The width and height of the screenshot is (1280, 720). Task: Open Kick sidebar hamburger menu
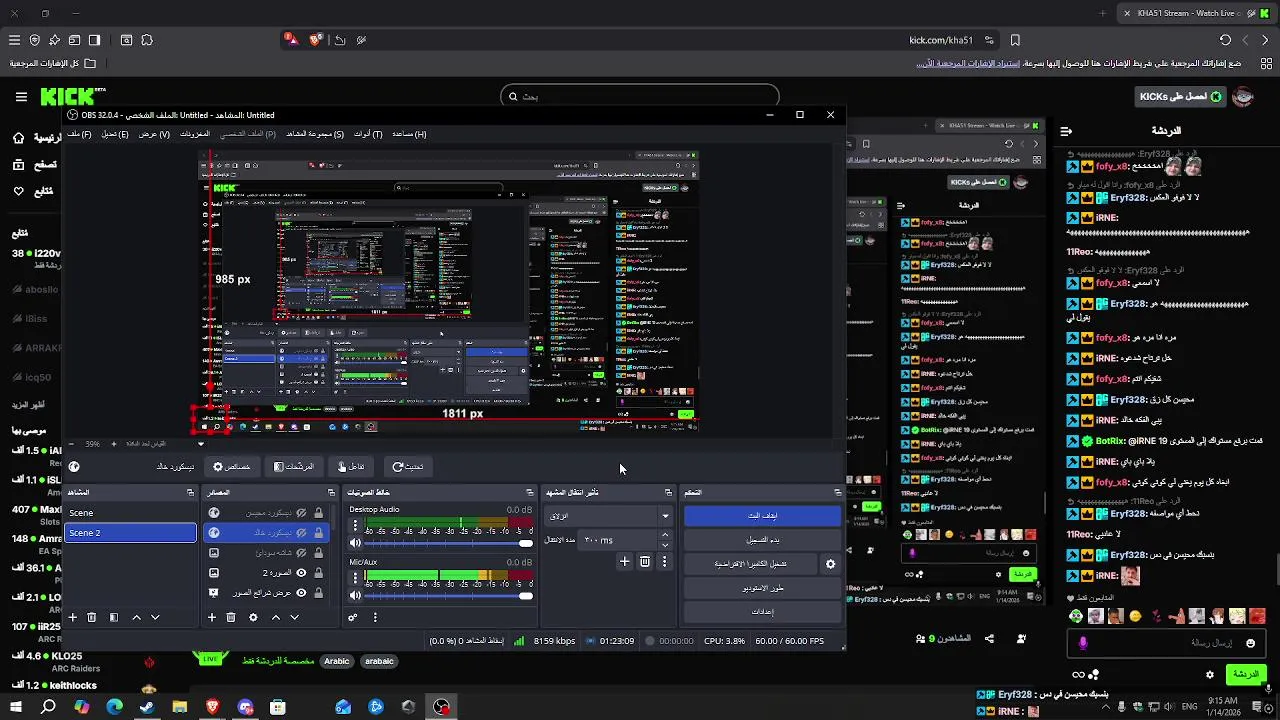click(x=21, y=97)
